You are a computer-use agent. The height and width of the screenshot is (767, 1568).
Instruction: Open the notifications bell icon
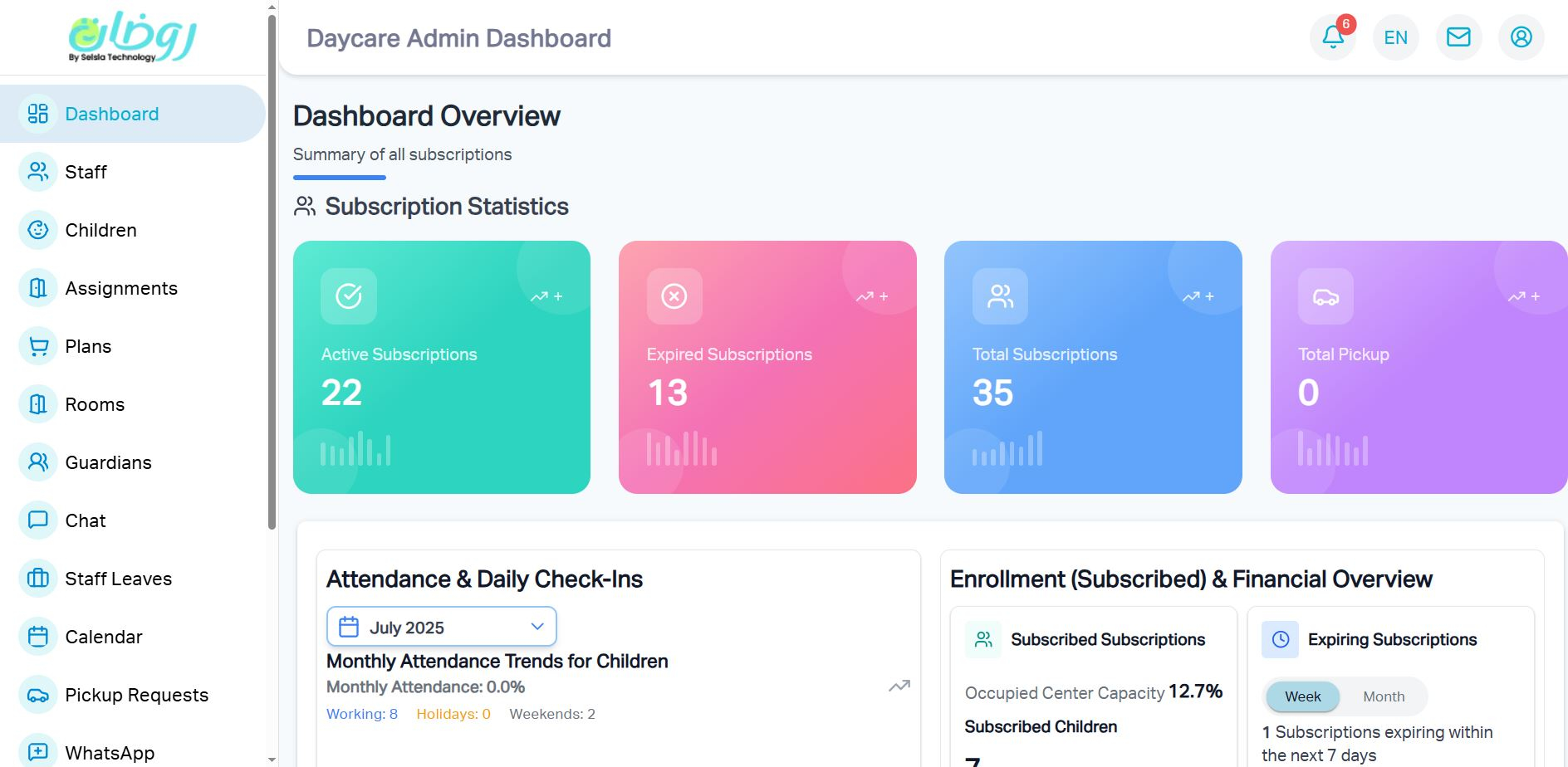pyautogui.click(x=1332, y=37)
